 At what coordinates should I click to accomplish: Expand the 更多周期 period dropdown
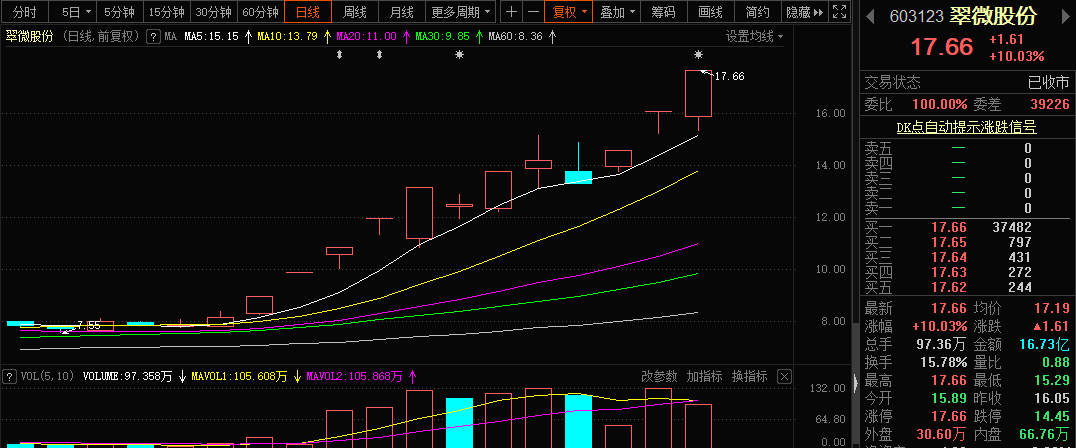(462, 12)
